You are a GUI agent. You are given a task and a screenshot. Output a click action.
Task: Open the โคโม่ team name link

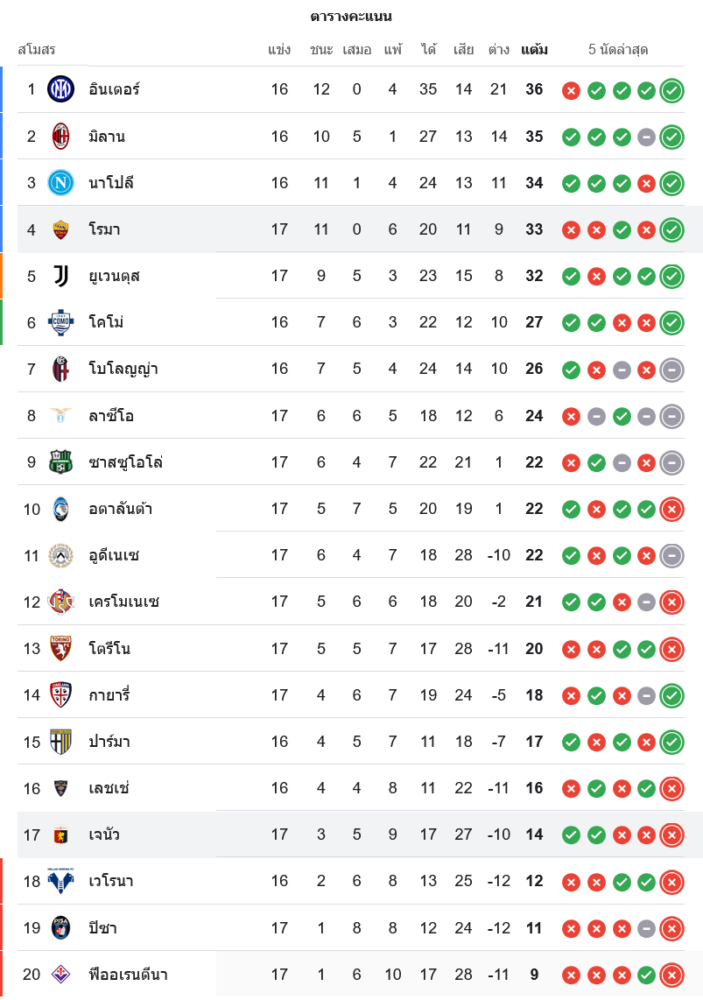tap(106, 322)
